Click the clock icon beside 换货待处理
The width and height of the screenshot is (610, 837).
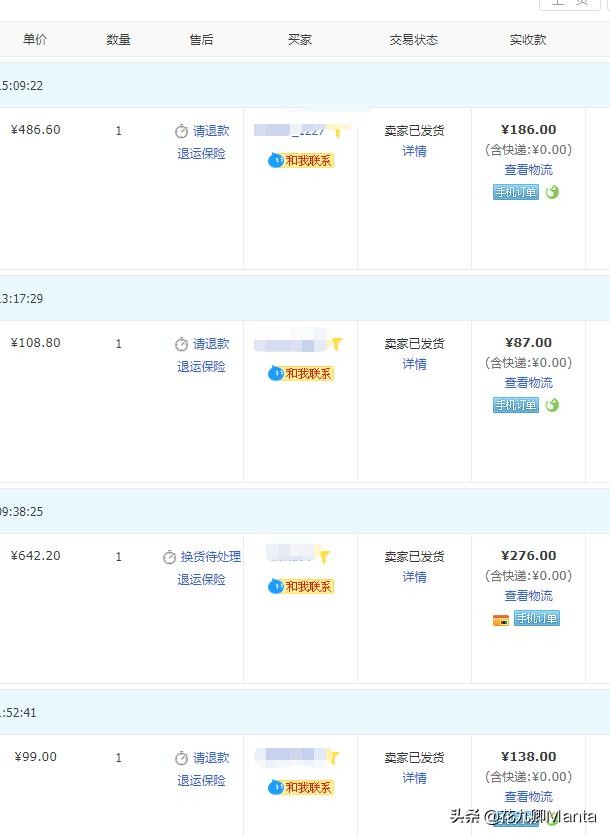169,557
